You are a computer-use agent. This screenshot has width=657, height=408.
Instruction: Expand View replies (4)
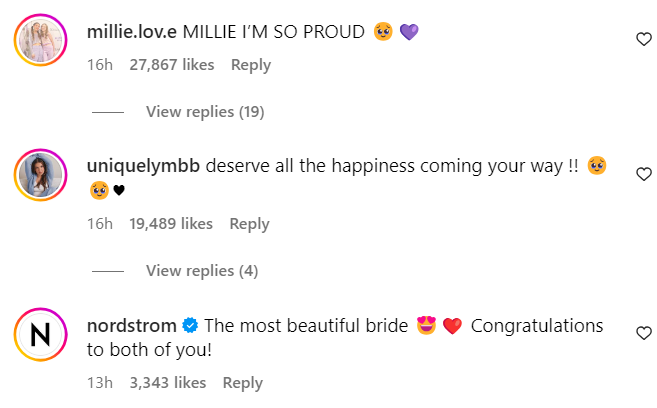coord(200,271)
